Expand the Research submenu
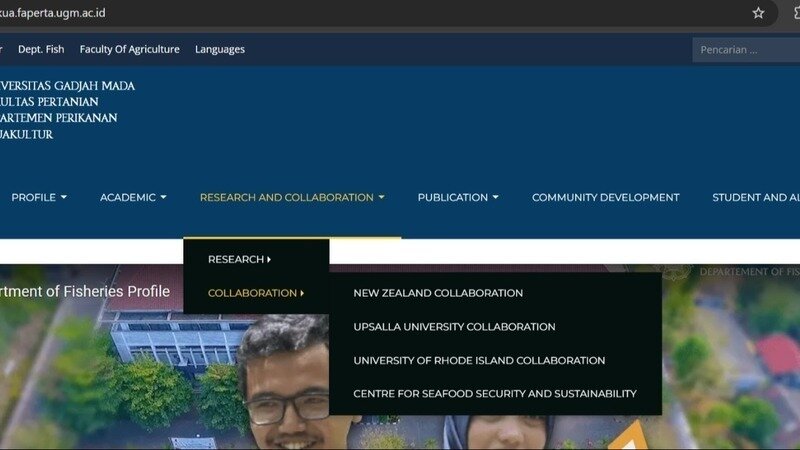 [239, 259]
